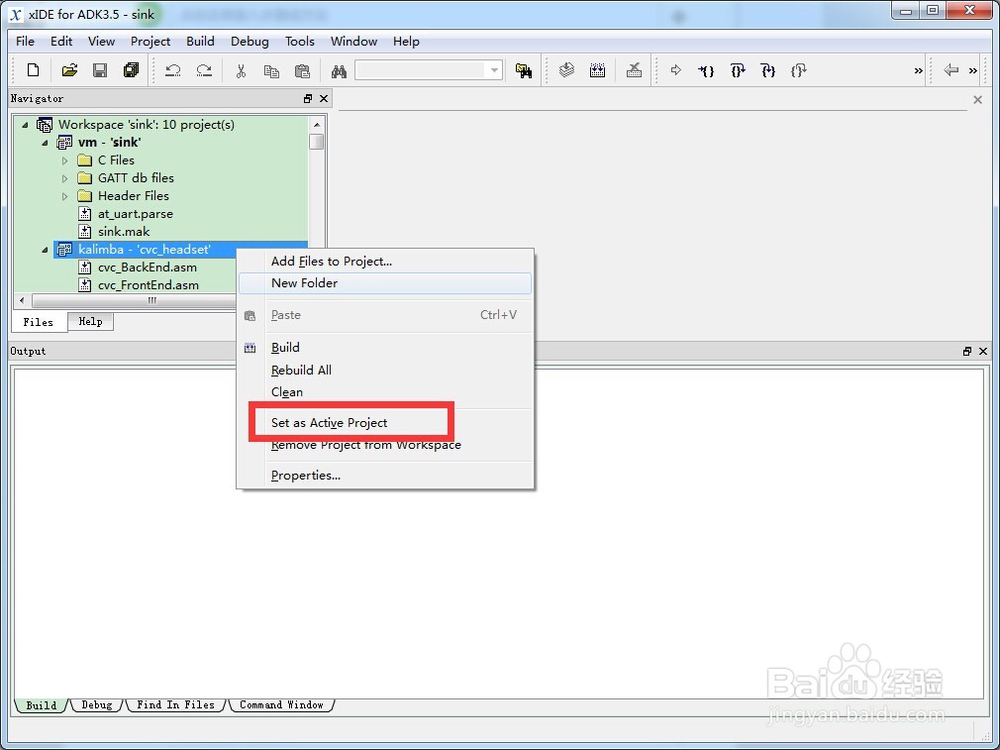Screen dimensions: 1000x750
Task: Click the Save All toolbar icon
Action: pos(131,70)
